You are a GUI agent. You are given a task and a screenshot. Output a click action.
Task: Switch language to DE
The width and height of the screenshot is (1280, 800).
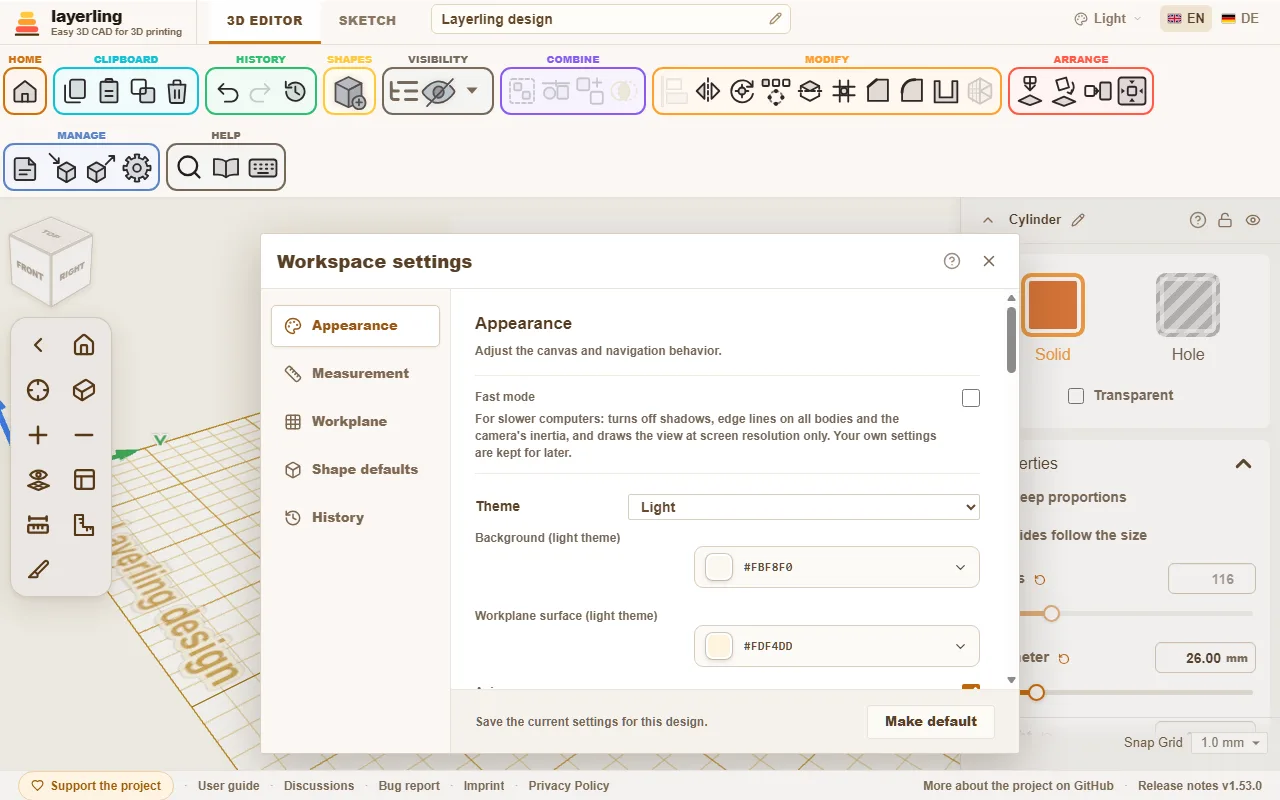[1240, 19]
